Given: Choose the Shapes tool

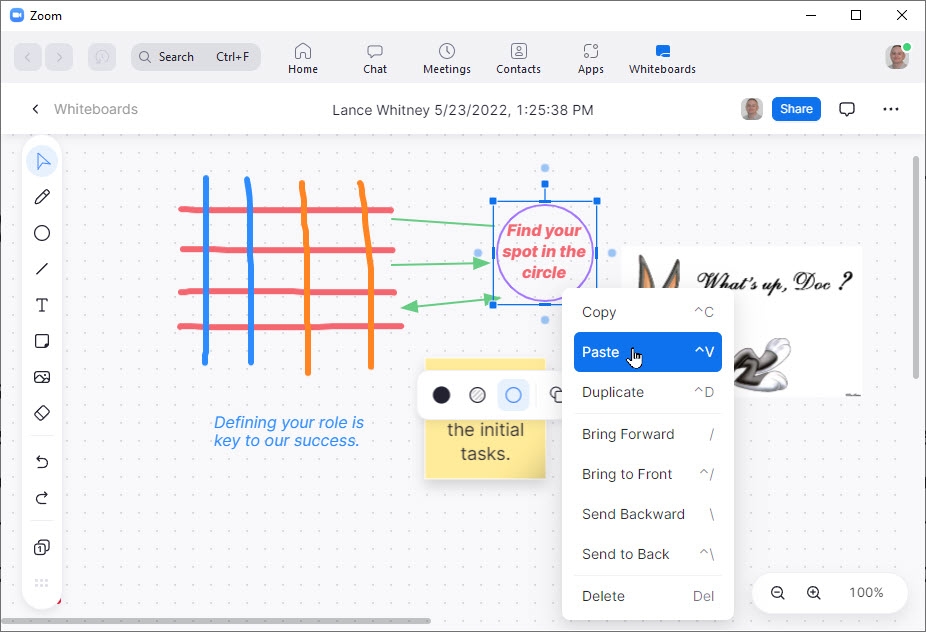Looking at the screenshot, I should tap(42, 233).
